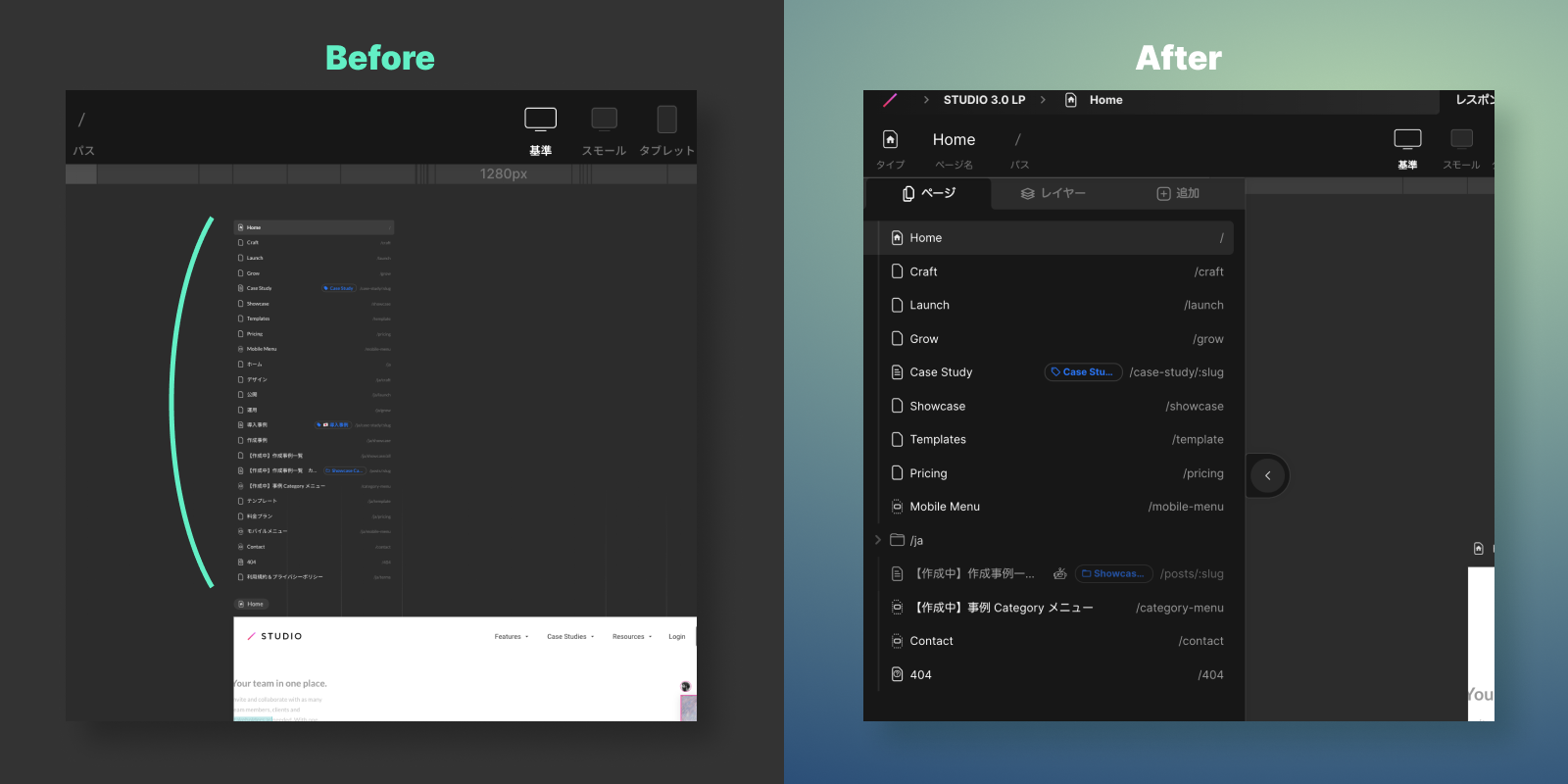Select Home row in Before page list

[314, 227]
